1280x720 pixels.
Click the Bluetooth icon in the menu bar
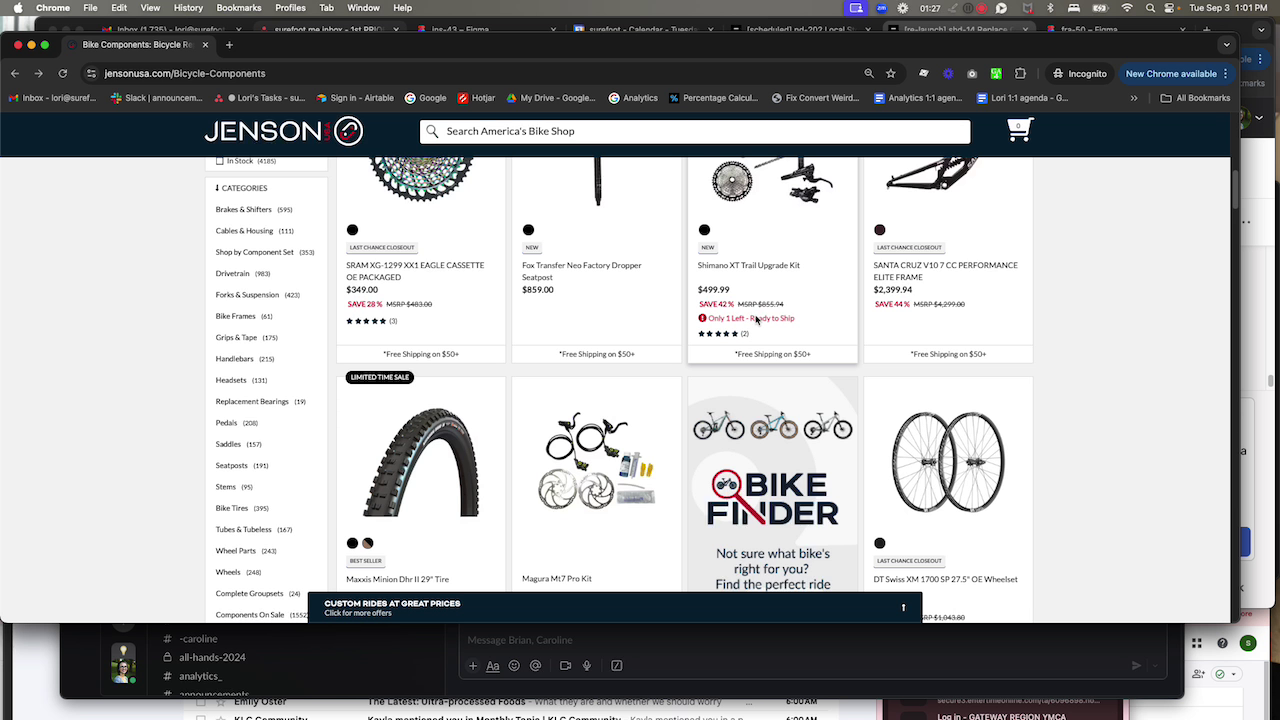tap(1050, 8)
